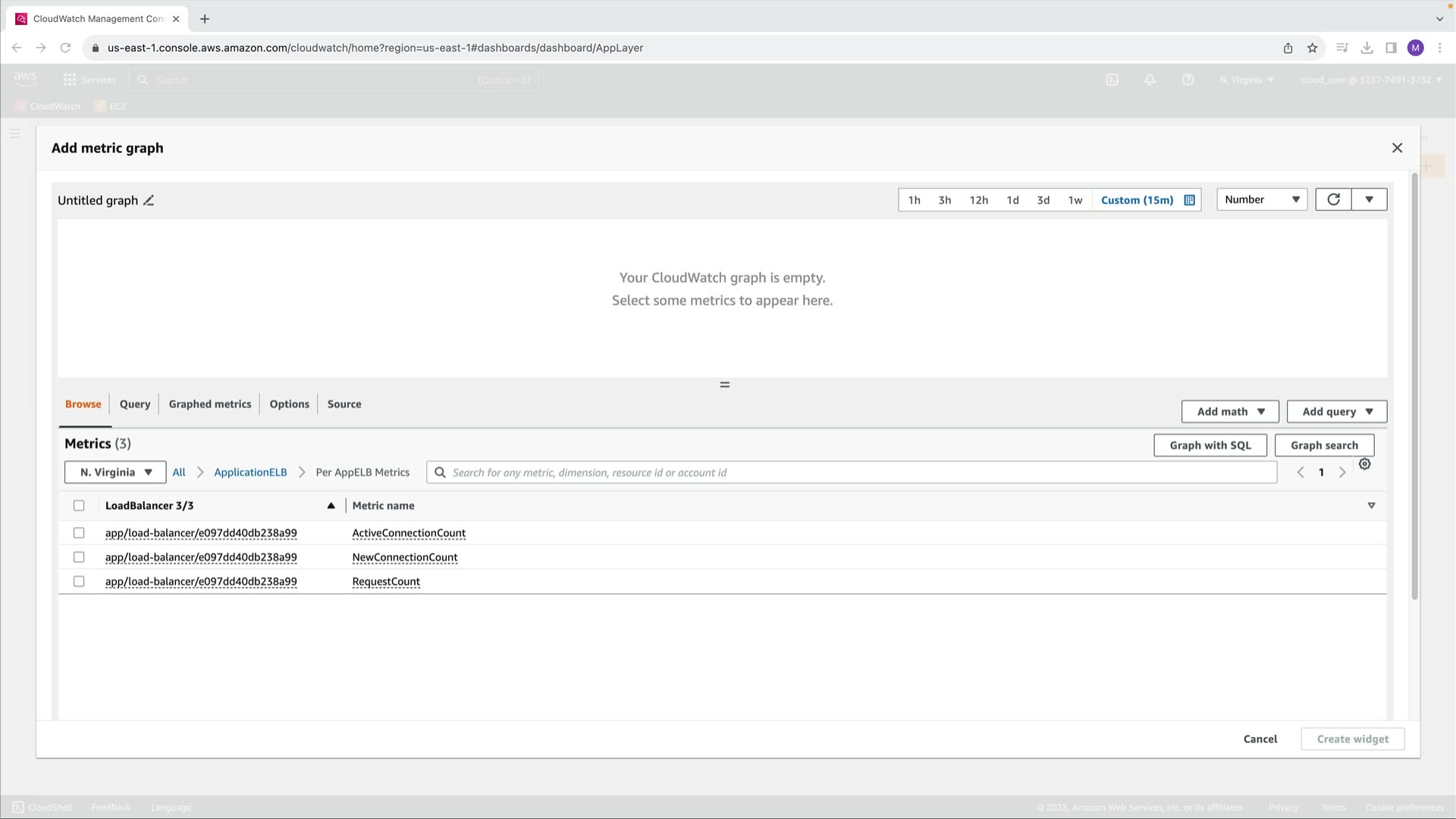
Task: Bookmark this page with the star icon
Action: point(1312,48)
